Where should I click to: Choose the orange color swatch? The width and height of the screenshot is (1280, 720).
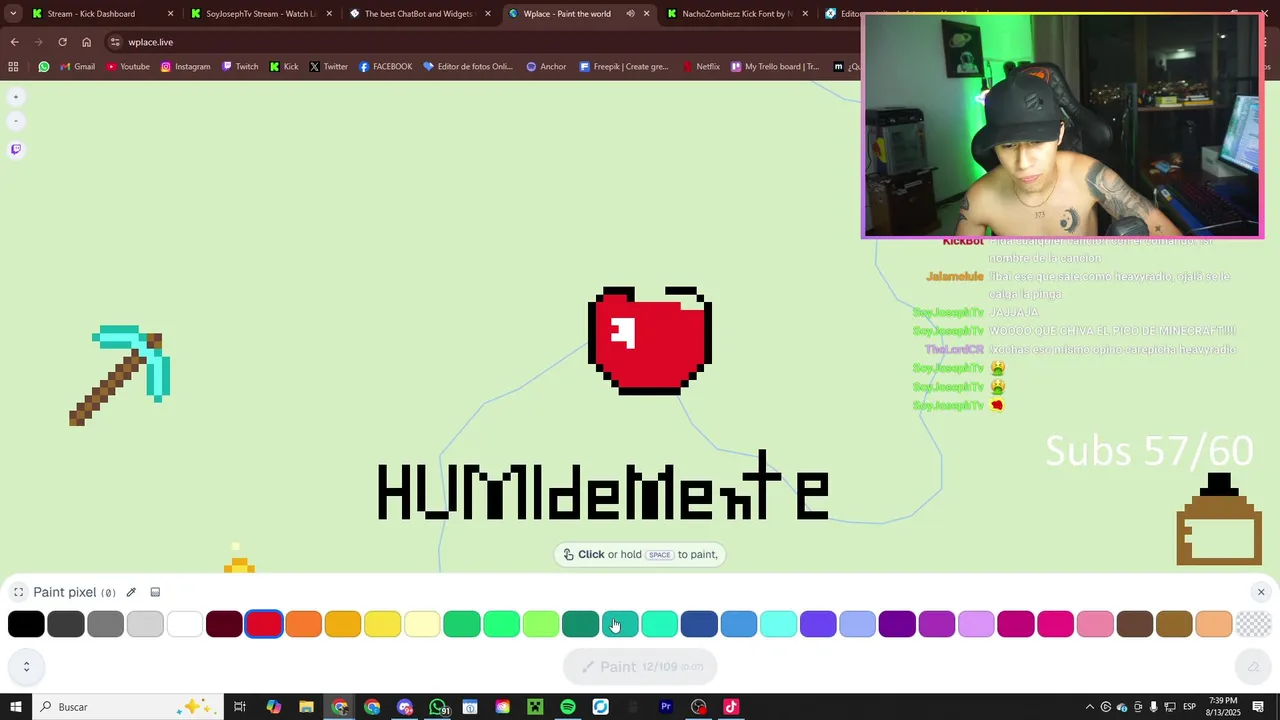coord(304,624)
